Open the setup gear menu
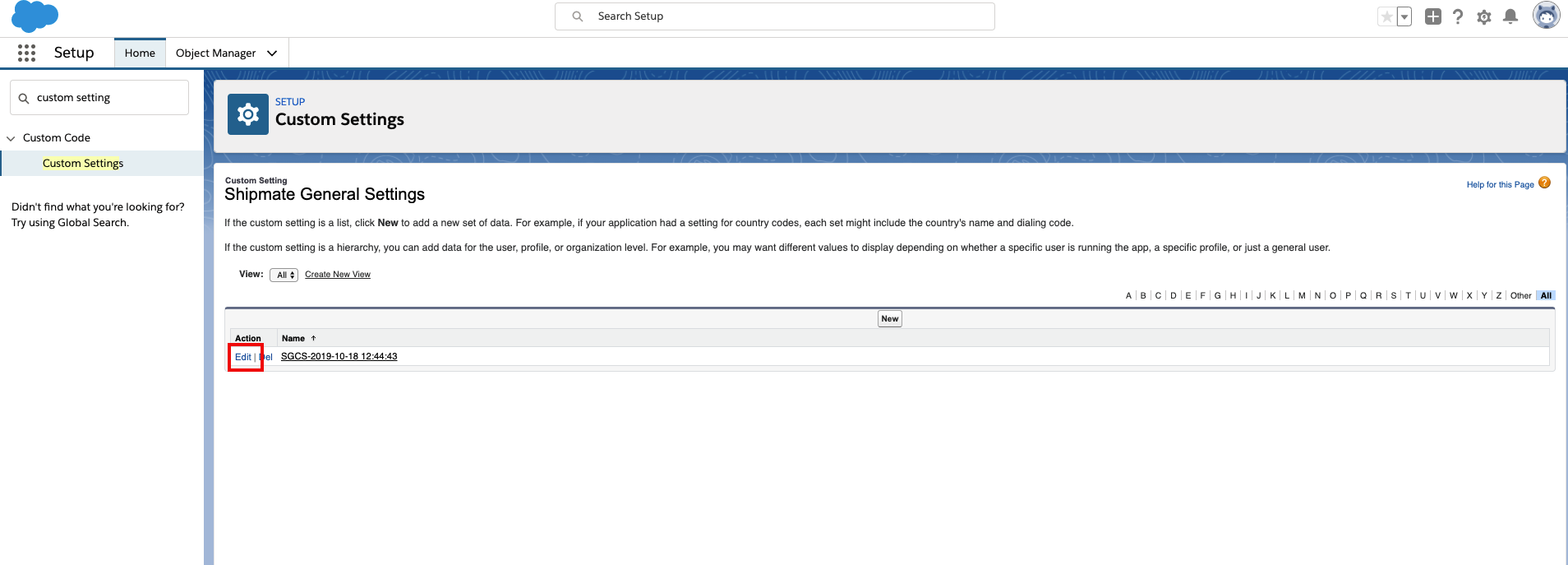 [x=1484, y=16]
